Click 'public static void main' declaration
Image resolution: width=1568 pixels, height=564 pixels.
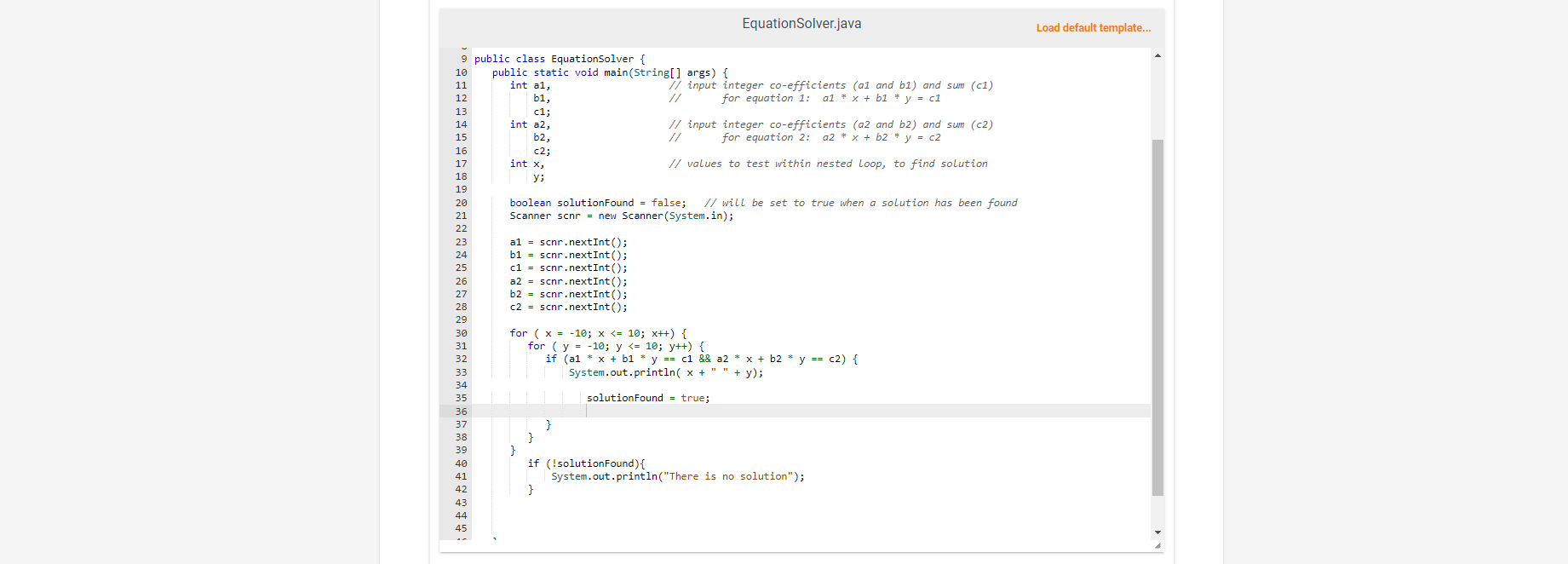pos(610,72)
